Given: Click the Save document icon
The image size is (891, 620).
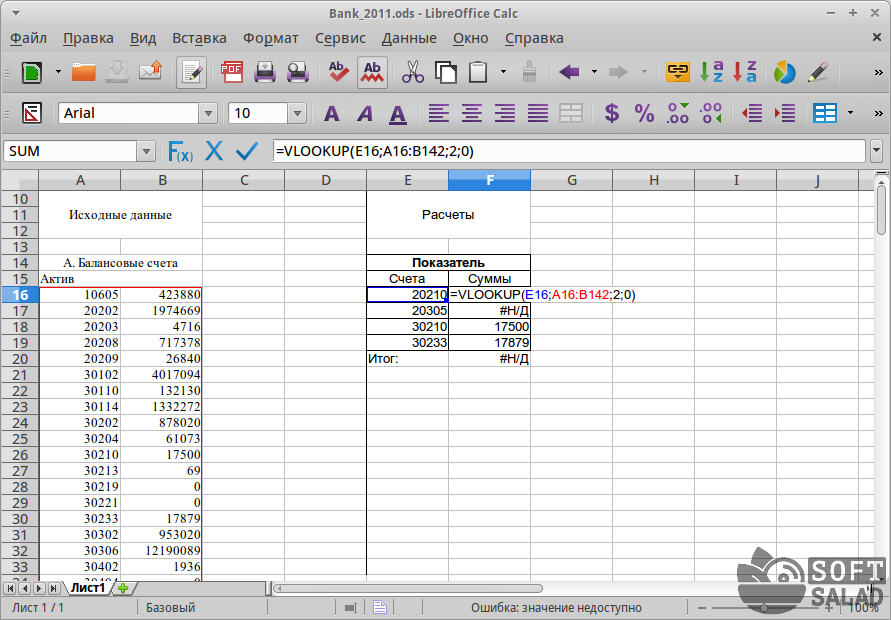Looking at the screenshot, I should tap(117, 73).
